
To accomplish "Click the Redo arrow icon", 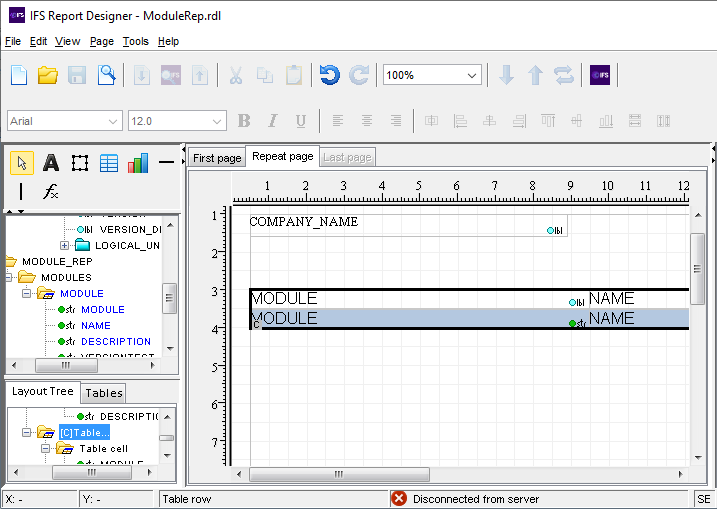I will [359, 75].
